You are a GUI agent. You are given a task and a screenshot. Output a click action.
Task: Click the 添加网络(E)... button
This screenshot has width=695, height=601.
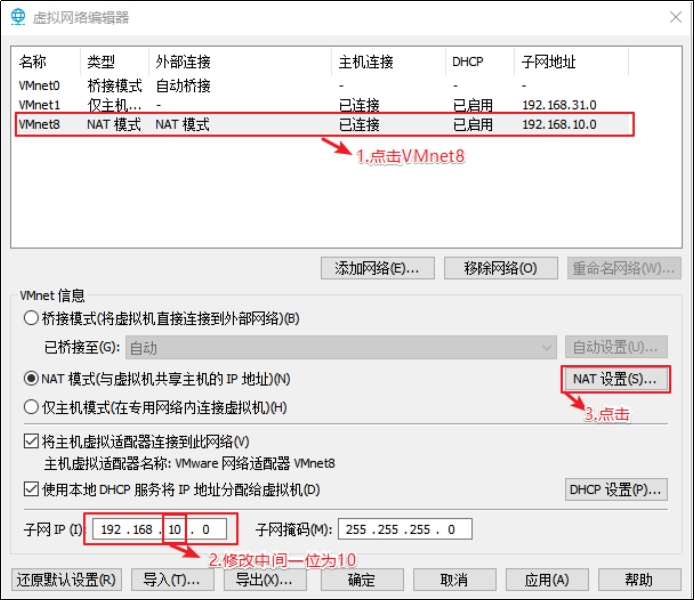[378, 268]
